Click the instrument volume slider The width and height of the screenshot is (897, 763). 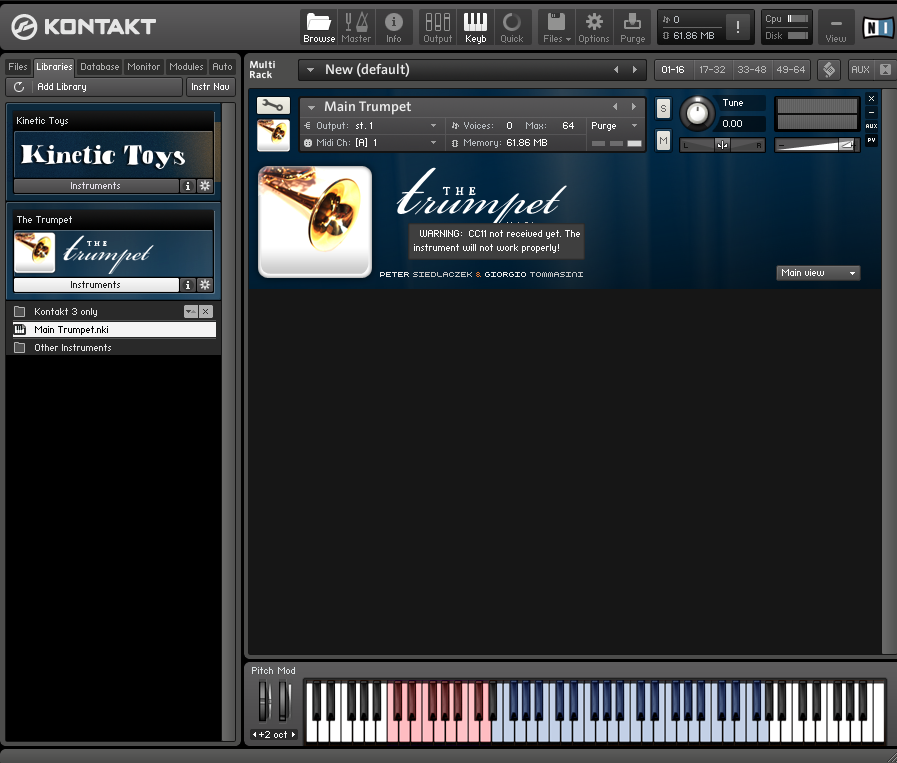(817, 145)
